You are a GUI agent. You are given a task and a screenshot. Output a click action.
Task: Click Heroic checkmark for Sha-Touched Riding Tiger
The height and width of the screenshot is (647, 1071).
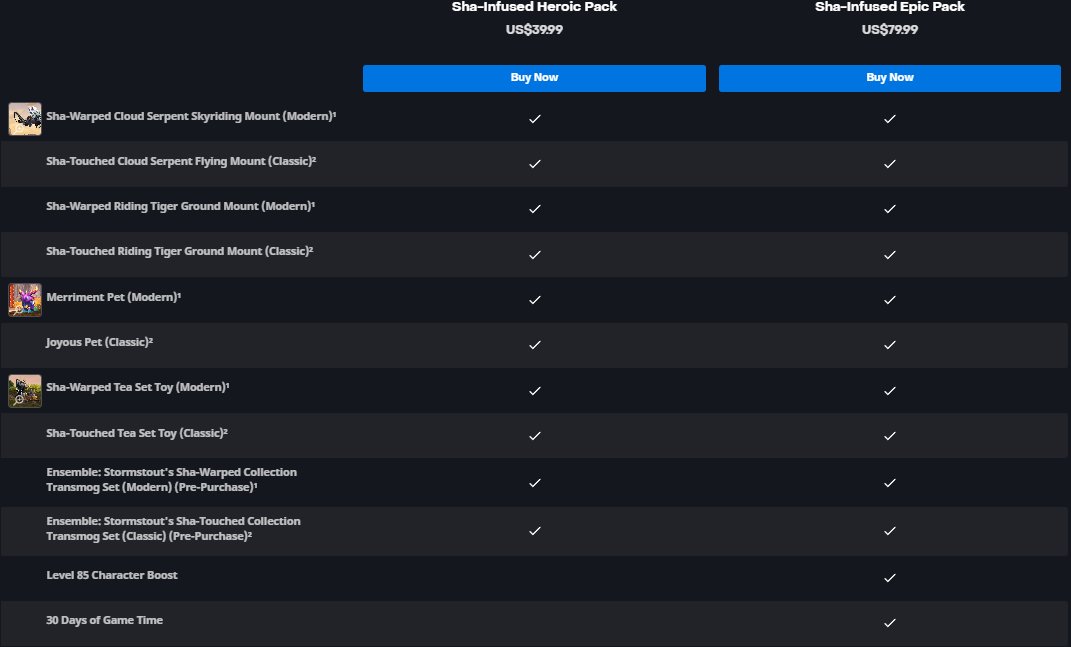[x=535, y=255]
